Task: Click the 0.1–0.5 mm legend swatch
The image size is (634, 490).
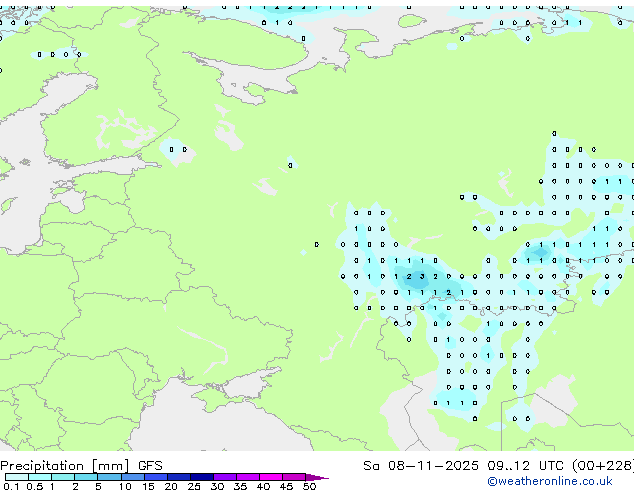Action: click(17, 477)
